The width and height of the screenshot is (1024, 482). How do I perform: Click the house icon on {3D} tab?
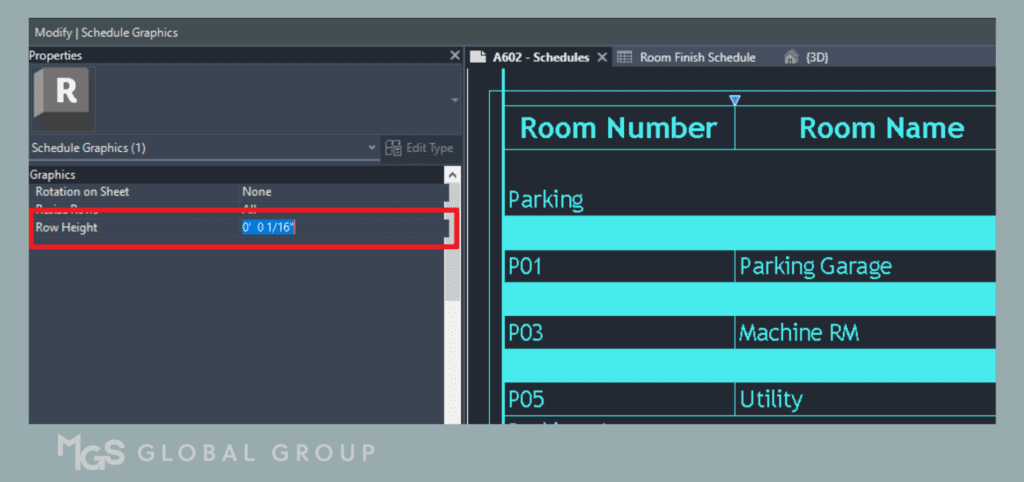[x=791, y=57]
